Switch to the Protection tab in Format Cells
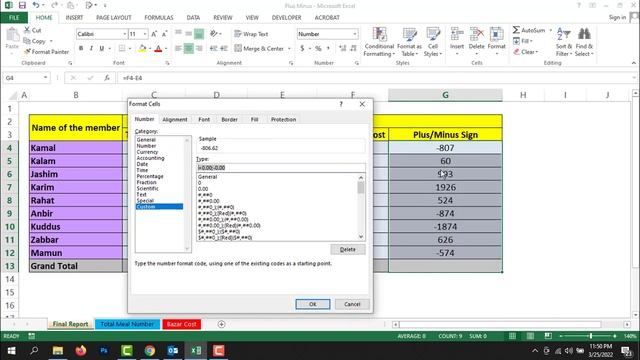 283,120
